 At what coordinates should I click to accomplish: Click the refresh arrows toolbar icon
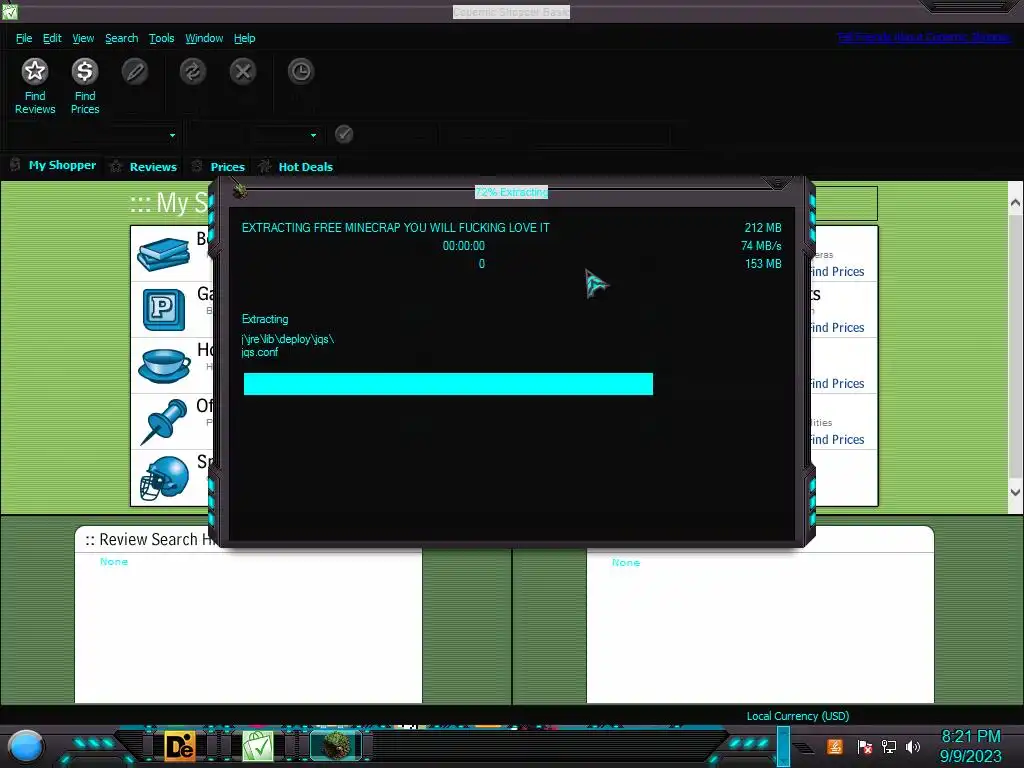(193, 71)
